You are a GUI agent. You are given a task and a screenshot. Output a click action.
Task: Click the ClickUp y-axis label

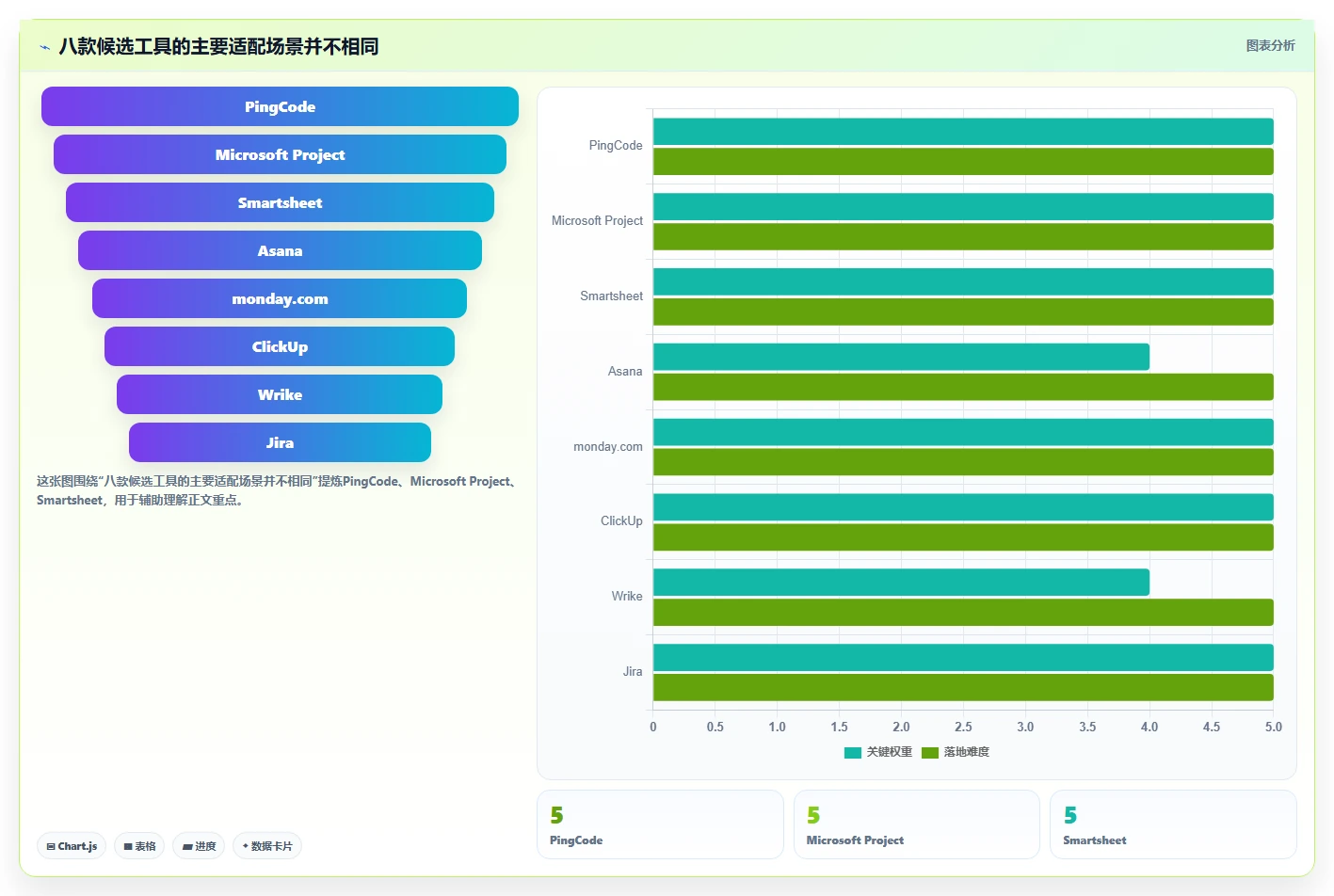coord(621,521)
